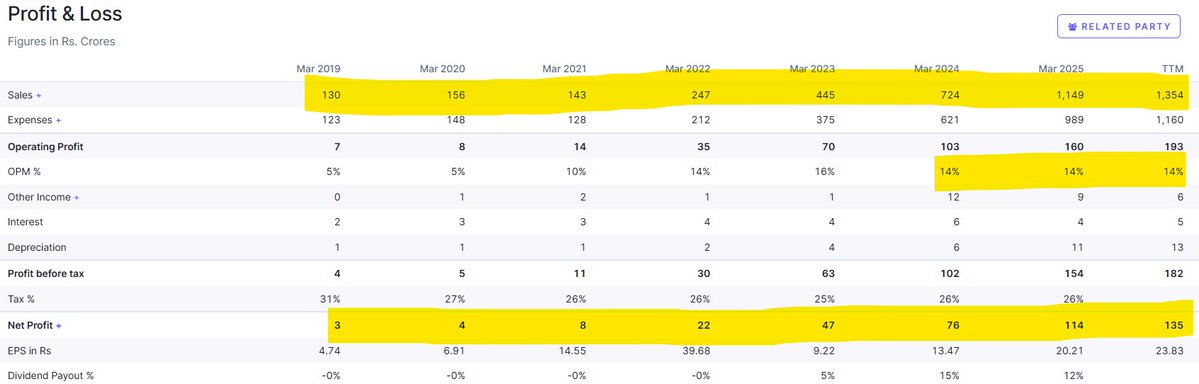Click the Tax % row label
This screenshot has height=384, width=1199.
point(21,299)
